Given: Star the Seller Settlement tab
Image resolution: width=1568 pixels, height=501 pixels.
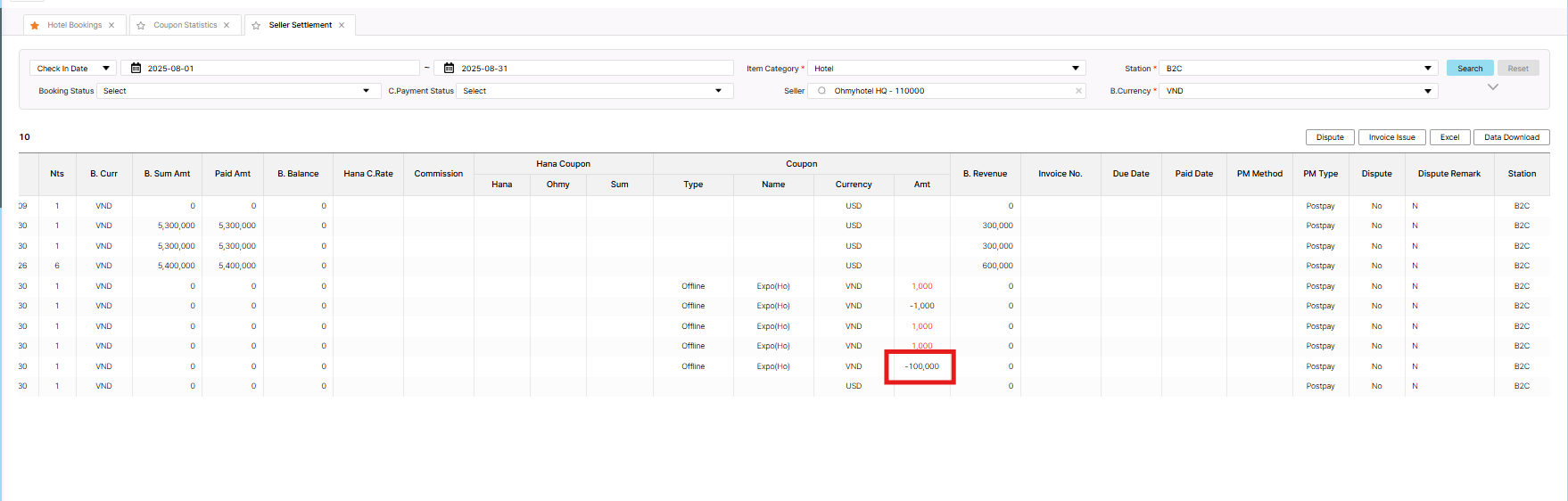Looking at the screenshot, I should [256, 26].
